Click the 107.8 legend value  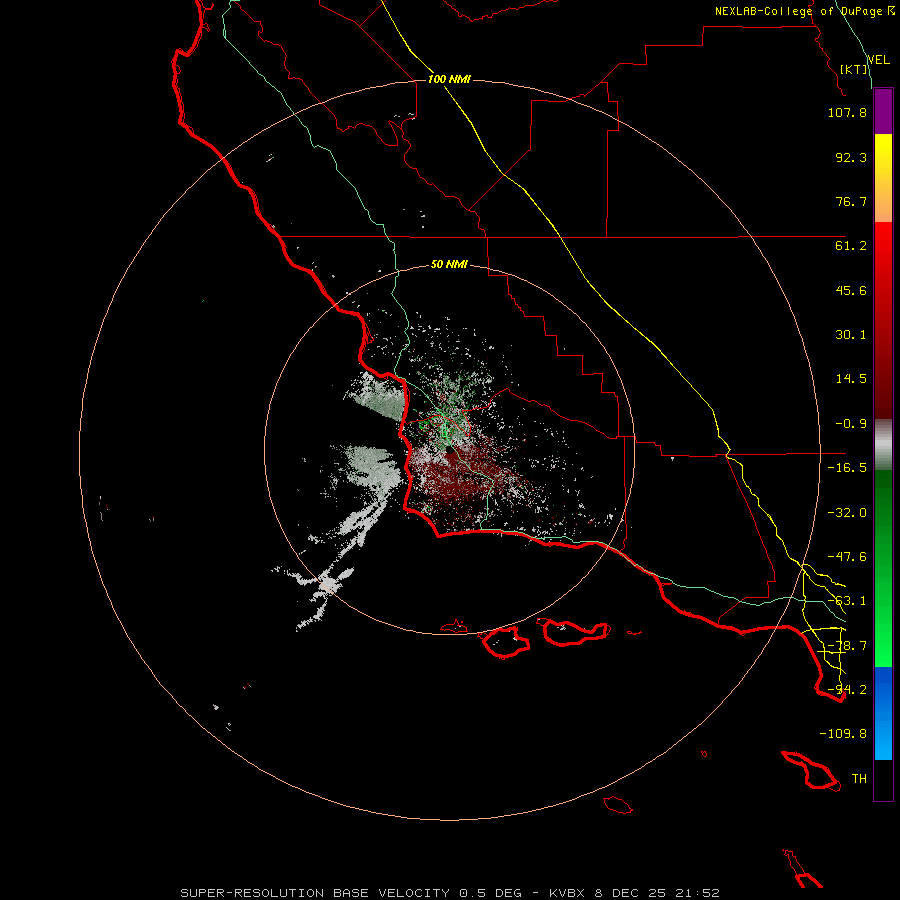pyautogui.click(x=847, y=112)
